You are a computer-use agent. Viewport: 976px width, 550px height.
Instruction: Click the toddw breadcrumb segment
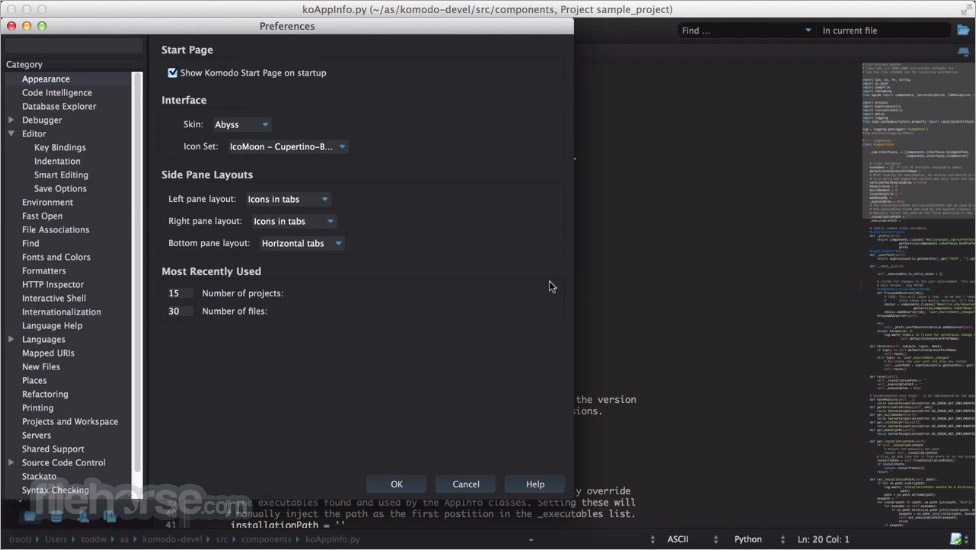pyautogui.click(x=93, y=539)
